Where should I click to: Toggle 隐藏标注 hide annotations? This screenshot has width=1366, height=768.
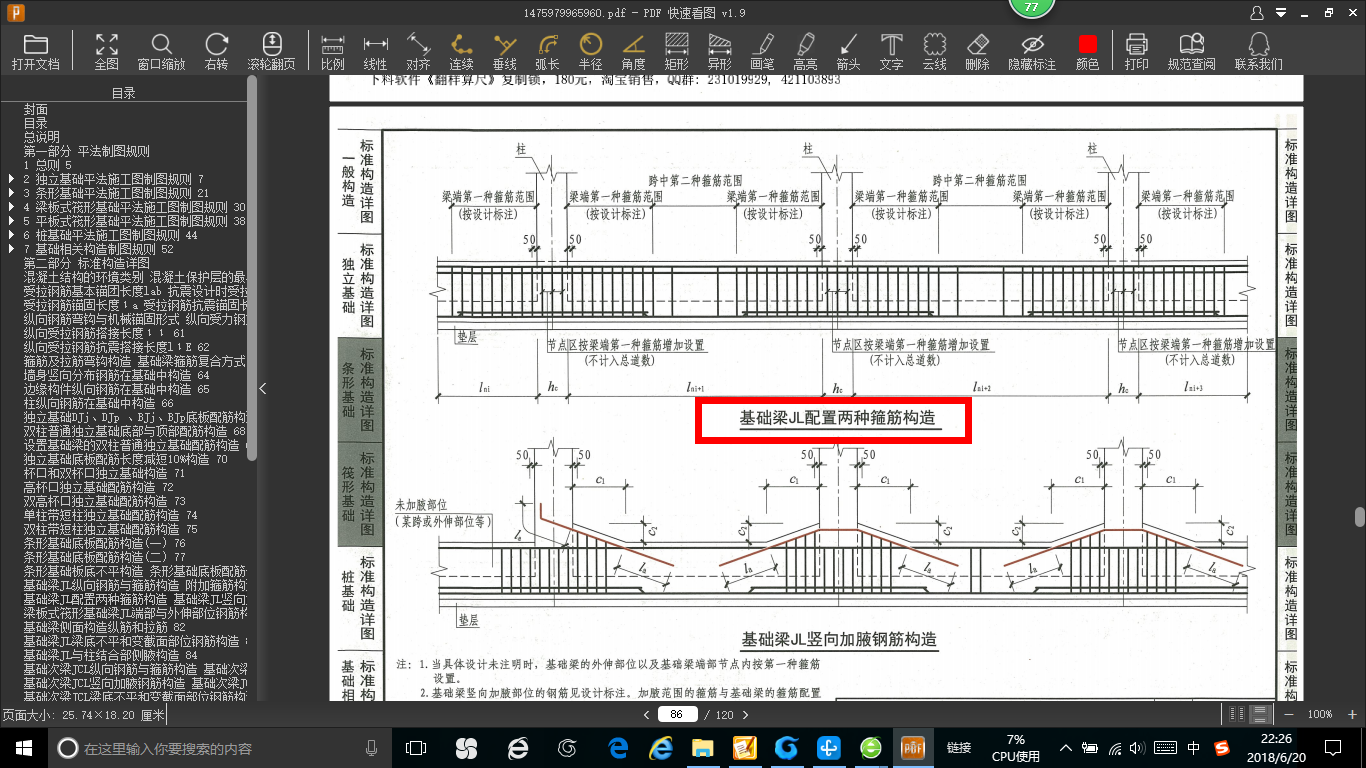pyautogui.click(x=1032, y=45)
